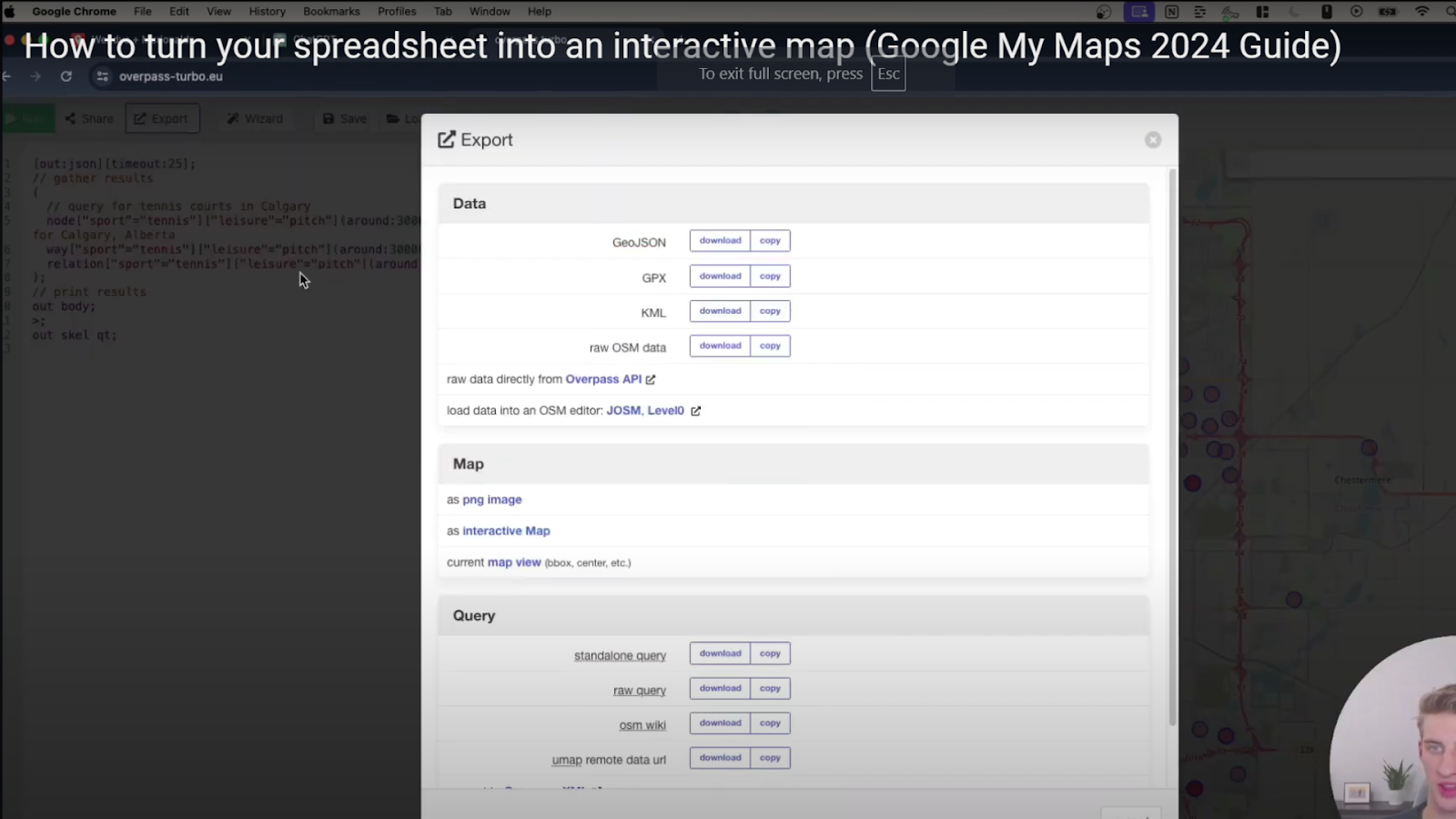Open the Overpass API raw data link

[603, 379]
